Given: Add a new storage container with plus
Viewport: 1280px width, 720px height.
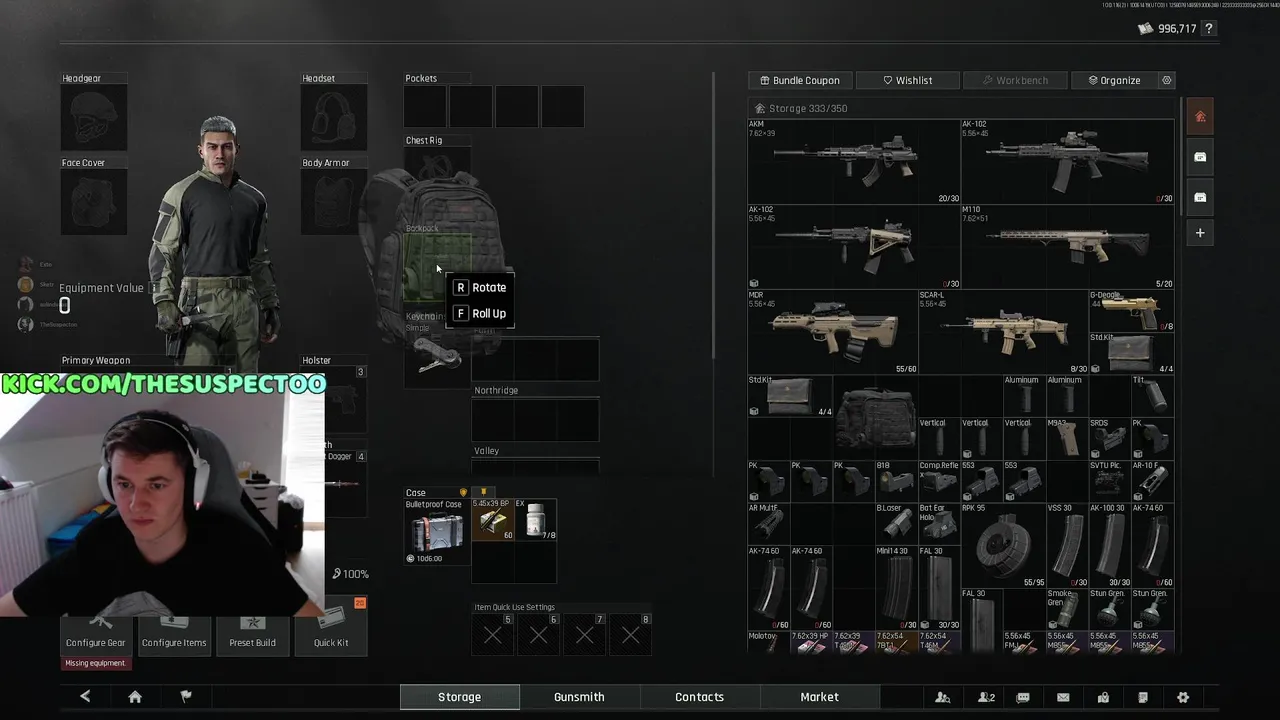Looking at the screenshot, I should (x=1200, y=233).
